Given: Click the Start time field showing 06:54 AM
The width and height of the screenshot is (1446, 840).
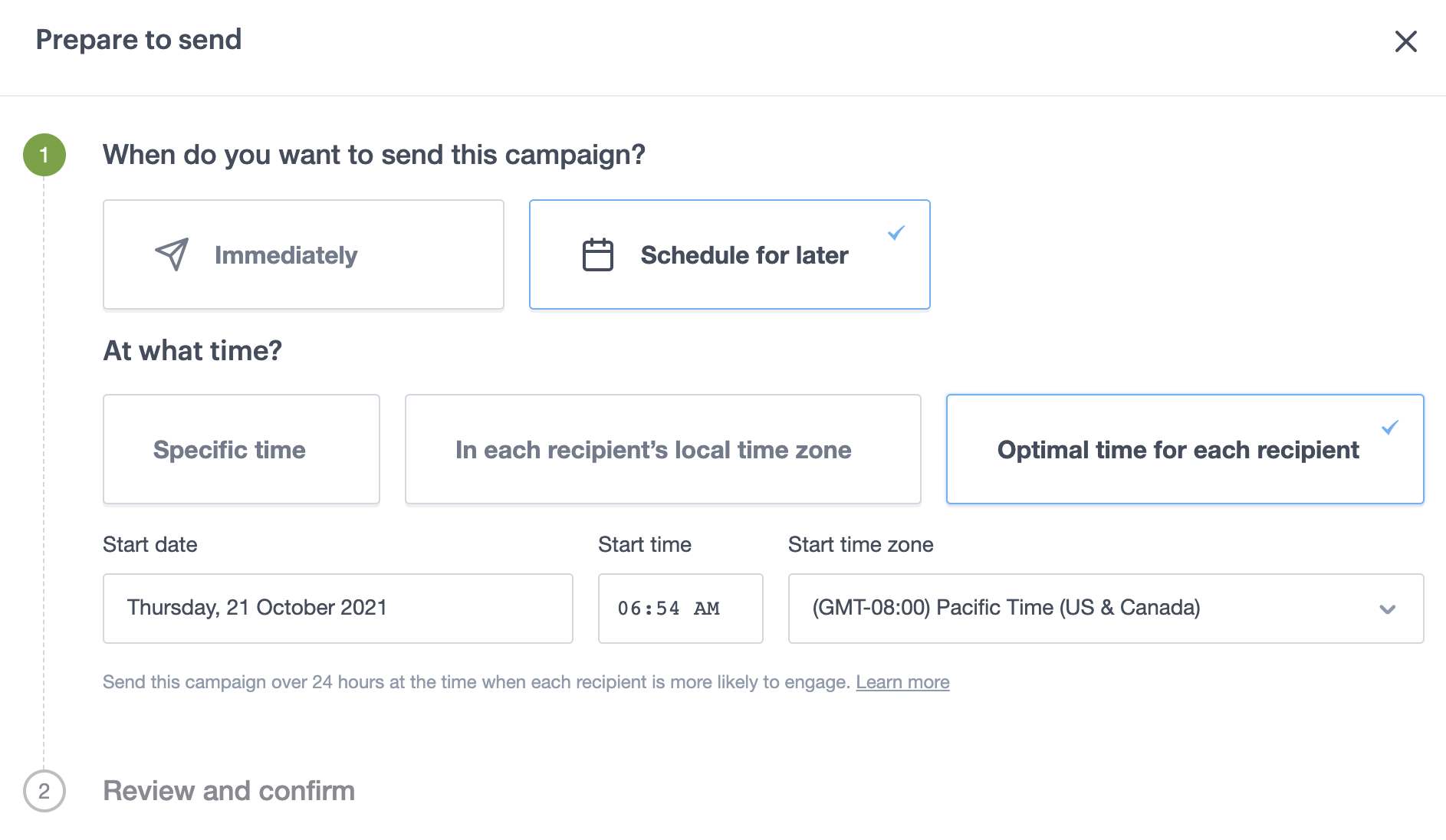Looking at the screenshot, I should (680, 608).
